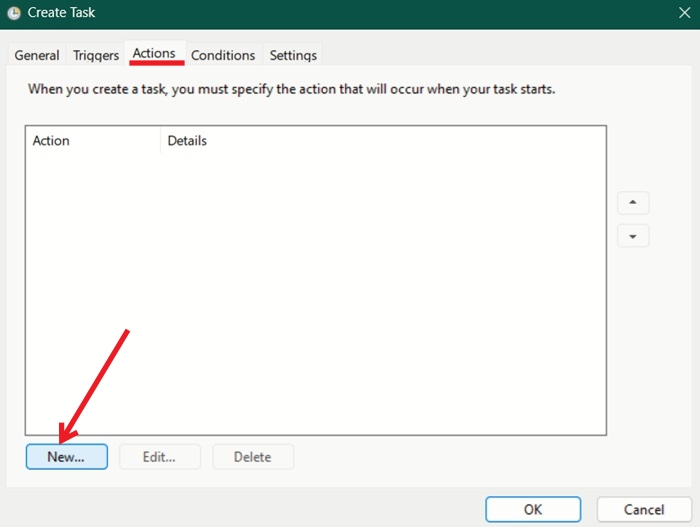
Task: Move action down with the down-arrow button
Action: point(633,236)
